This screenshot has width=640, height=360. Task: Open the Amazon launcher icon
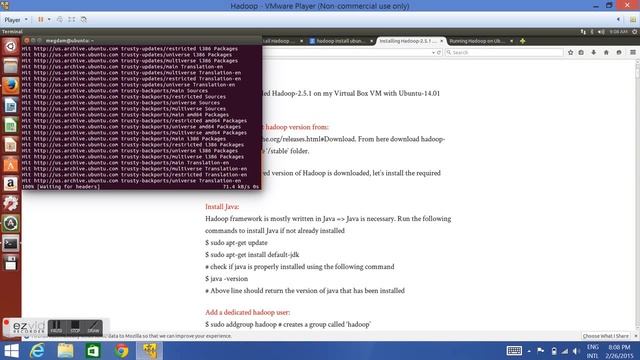(x=11, y=184)
